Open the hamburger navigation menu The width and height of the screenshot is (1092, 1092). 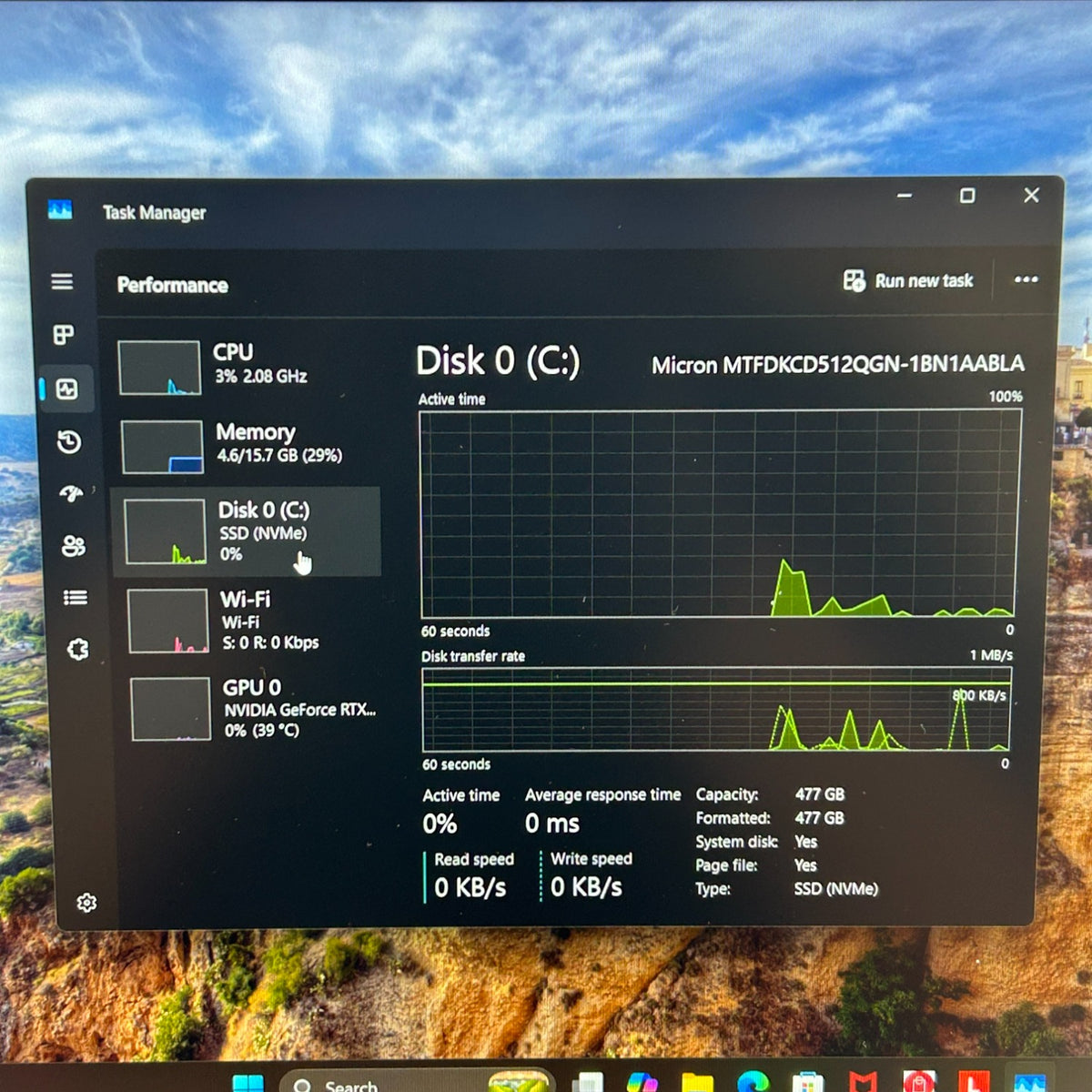point(62,281)
